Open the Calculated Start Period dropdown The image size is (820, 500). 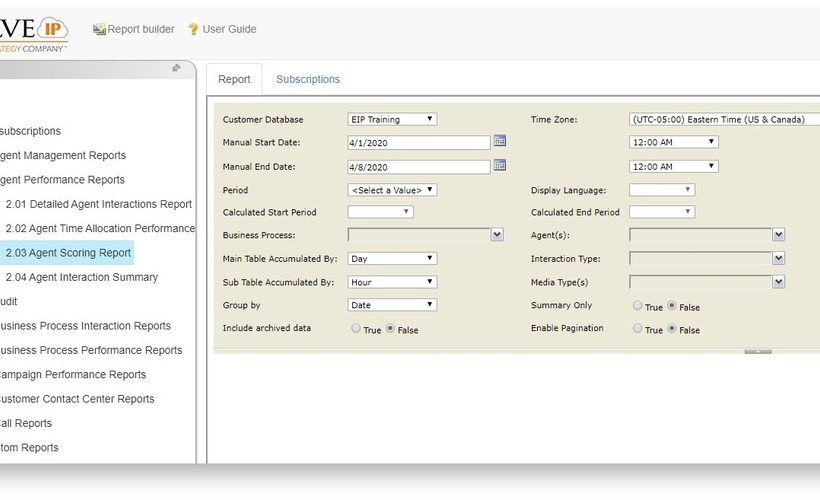[x=380, y=212]
